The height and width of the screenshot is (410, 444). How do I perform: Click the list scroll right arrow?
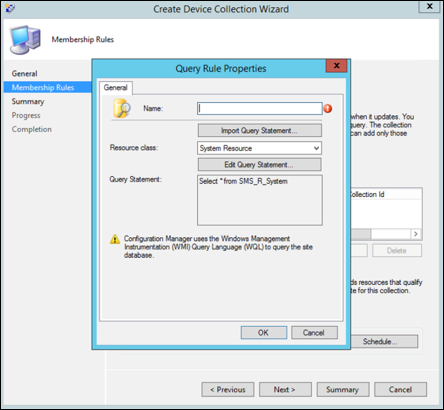416,234
